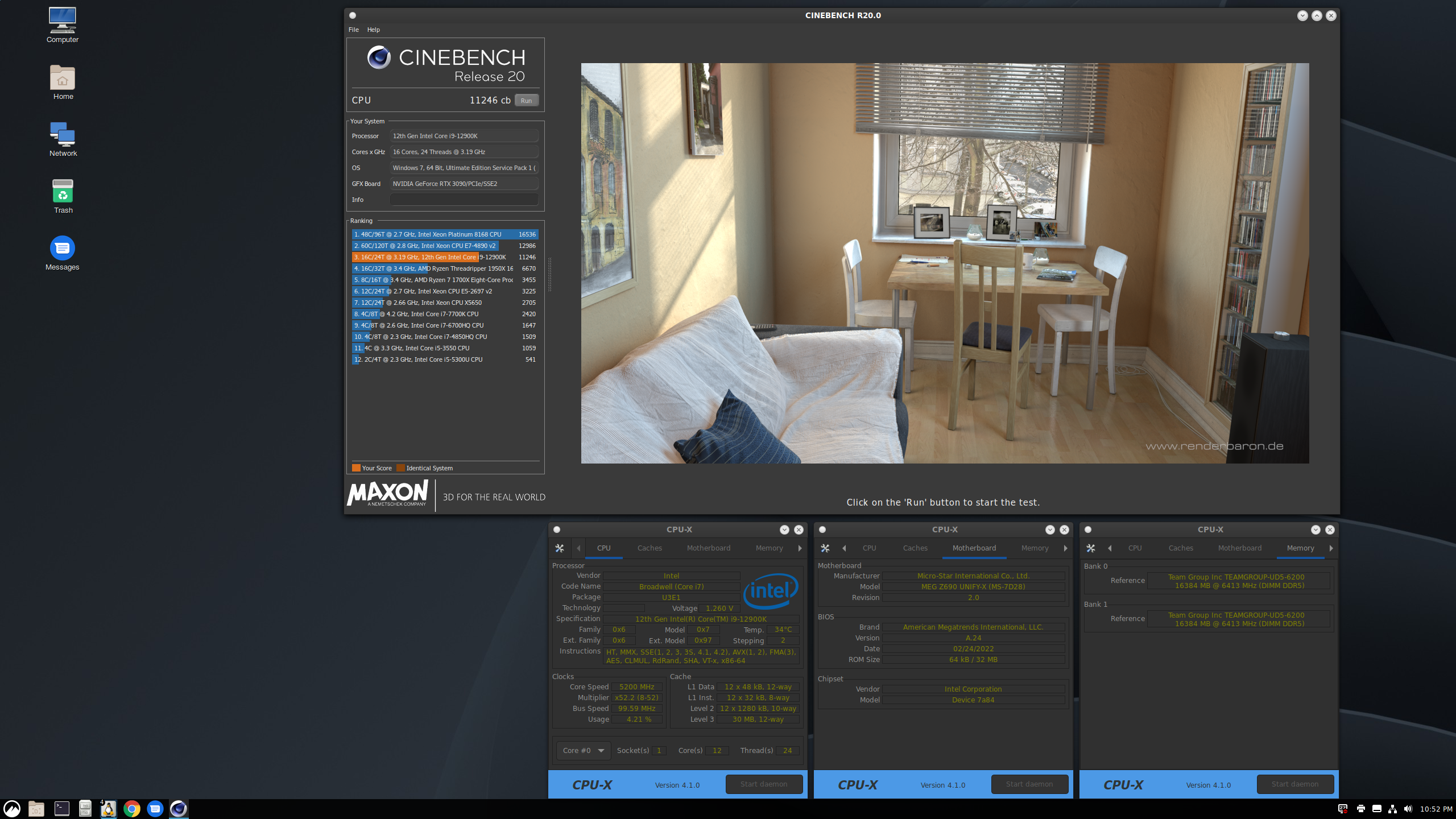Viewport: 1456px width, 819px height.
Task: Click the Cinebench window menu dot icon
Action: point(353,15)
